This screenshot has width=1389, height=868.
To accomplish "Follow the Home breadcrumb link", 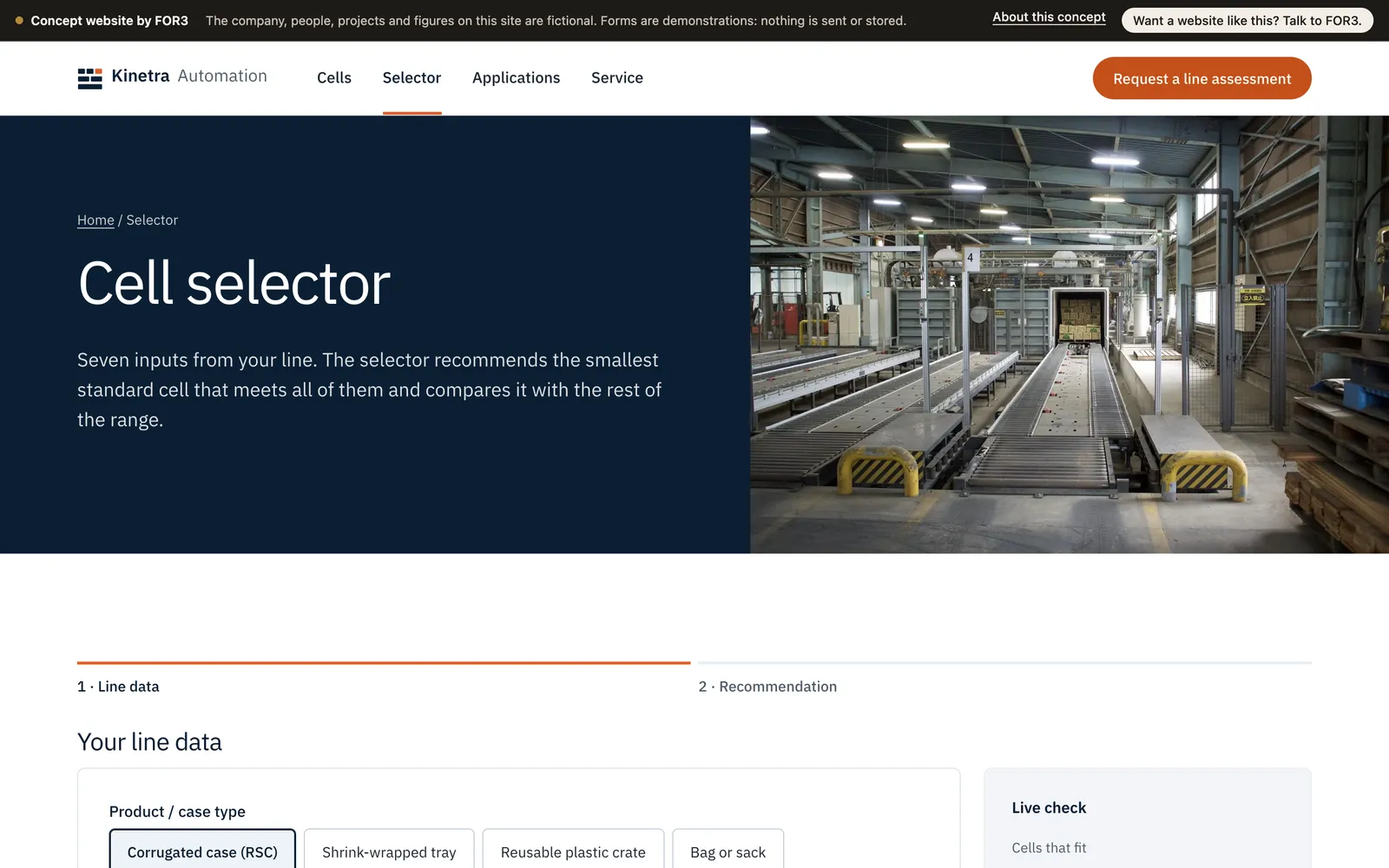I will (x=95, y=220).
